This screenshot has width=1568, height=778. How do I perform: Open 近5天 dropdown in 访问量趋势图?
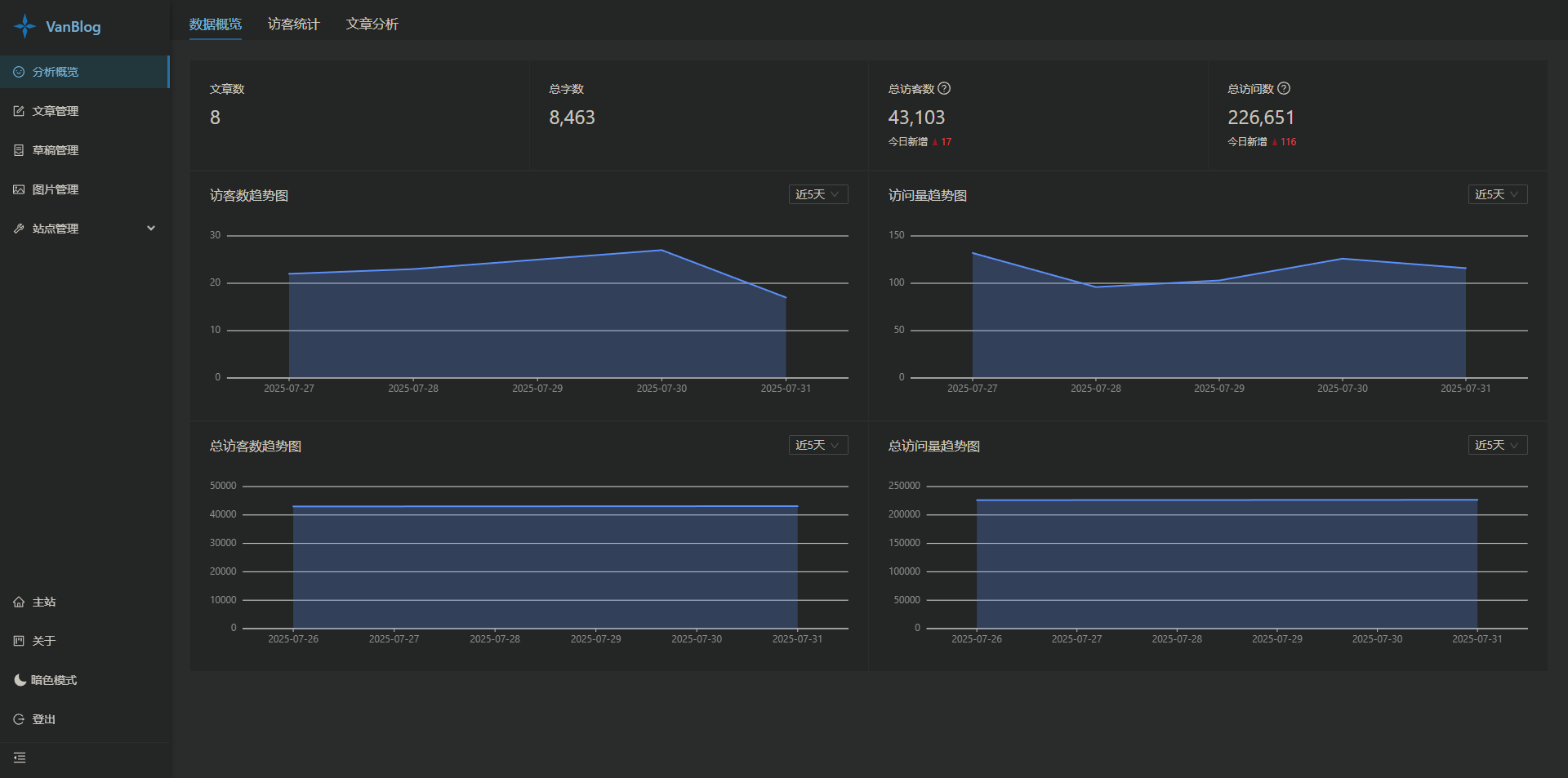(x=1497, y=194)
